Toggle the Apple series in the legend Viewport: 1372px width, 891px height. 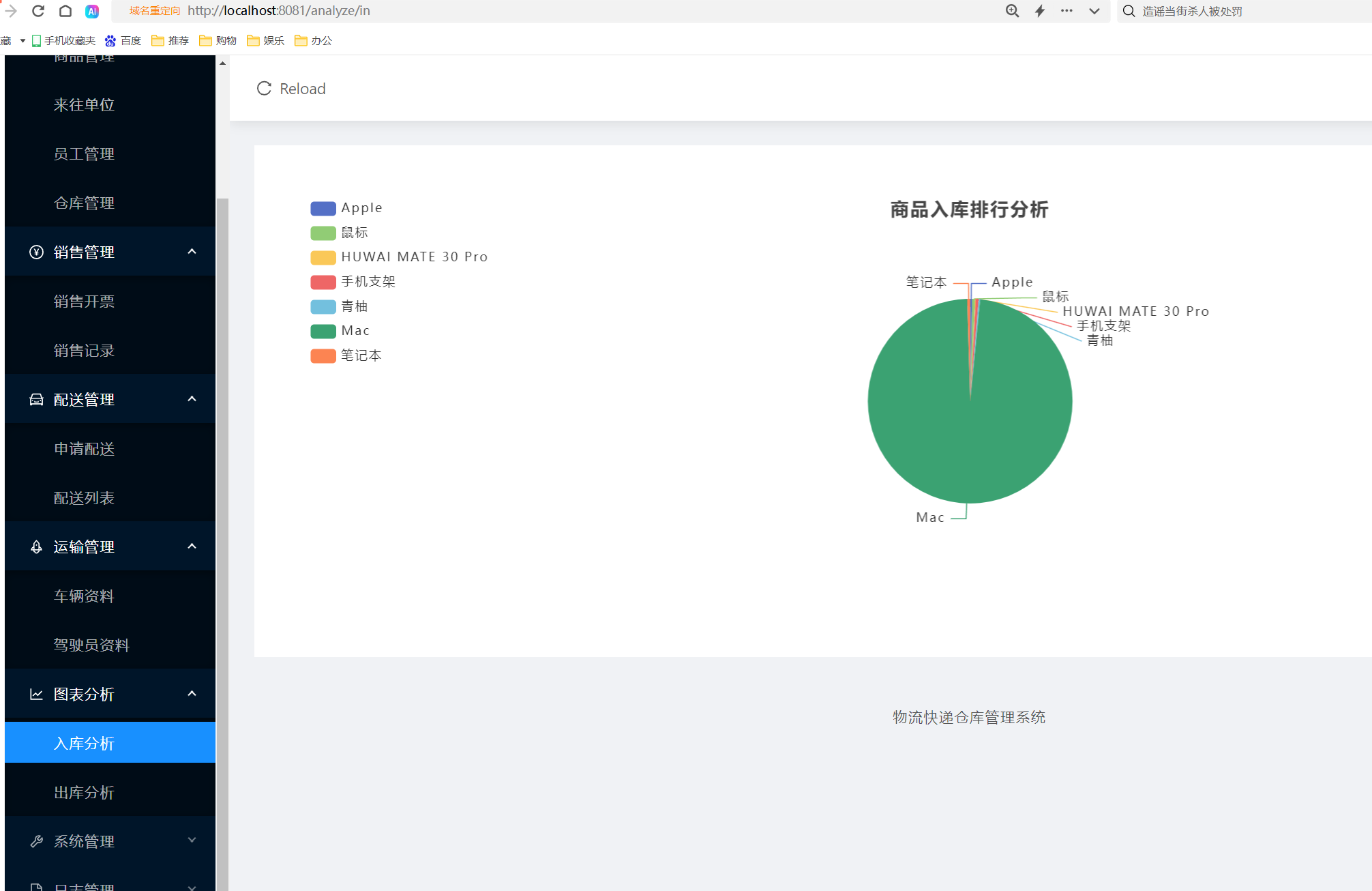[346, 207]
